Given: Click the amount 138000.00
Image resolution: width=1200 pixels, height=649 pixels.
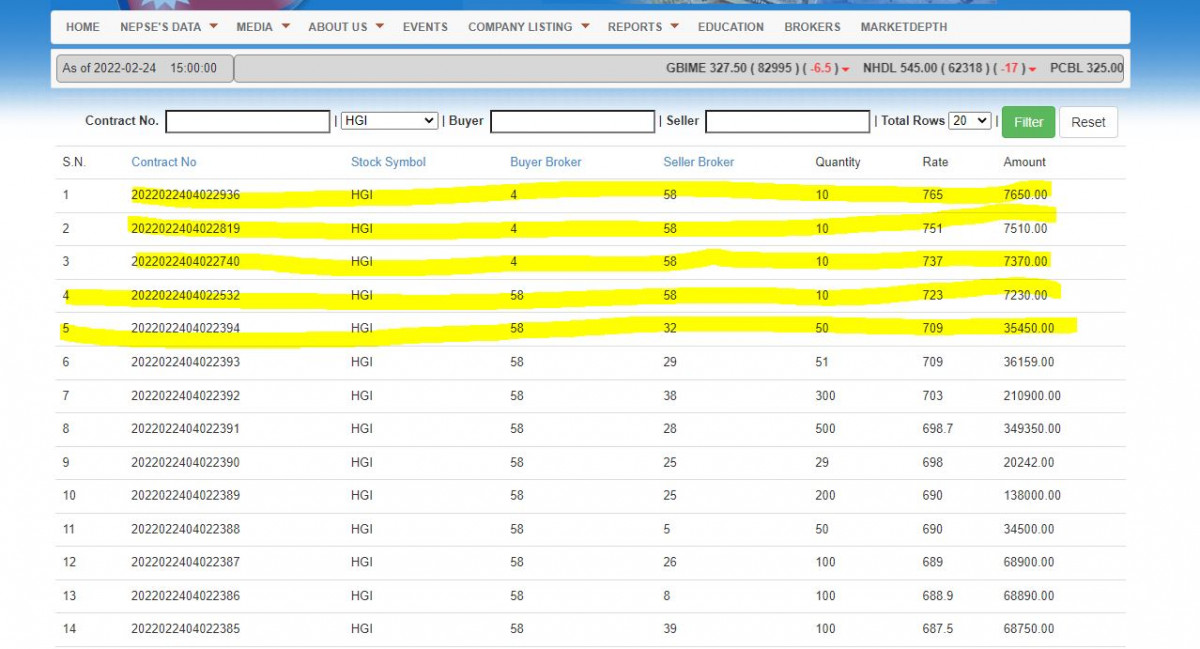Looking at the screenshot, I should pos(1032,495).
